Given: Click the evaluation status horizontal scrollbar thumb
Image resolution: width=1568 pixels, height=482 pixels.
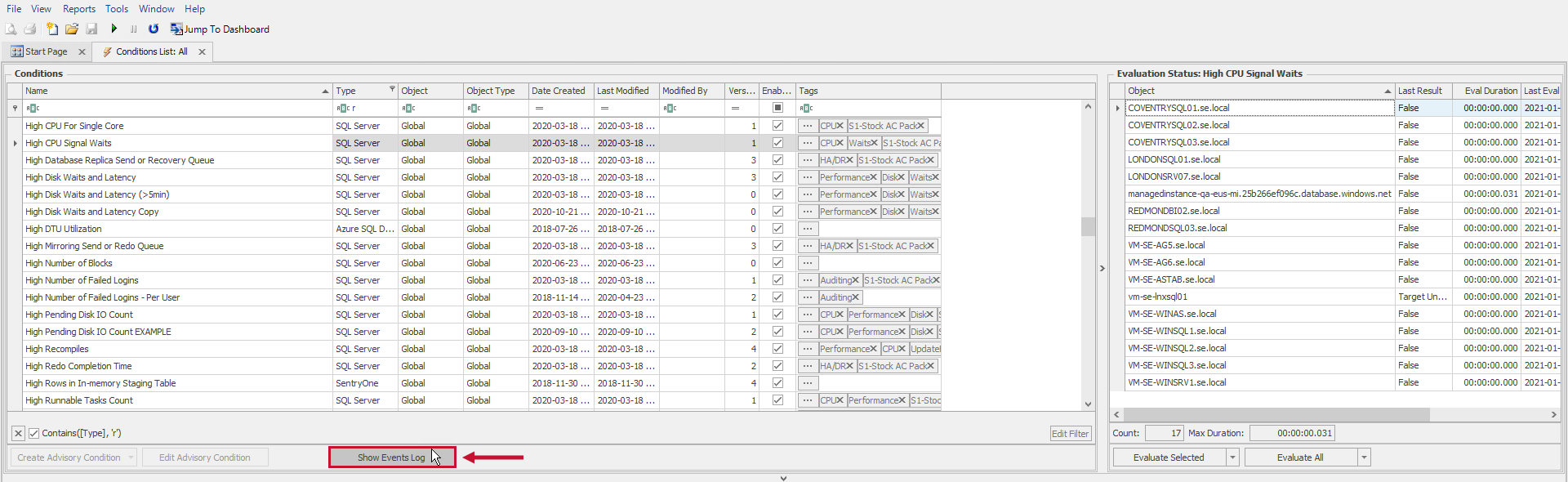Looking at the screenshot, I should pos(1276,415).
